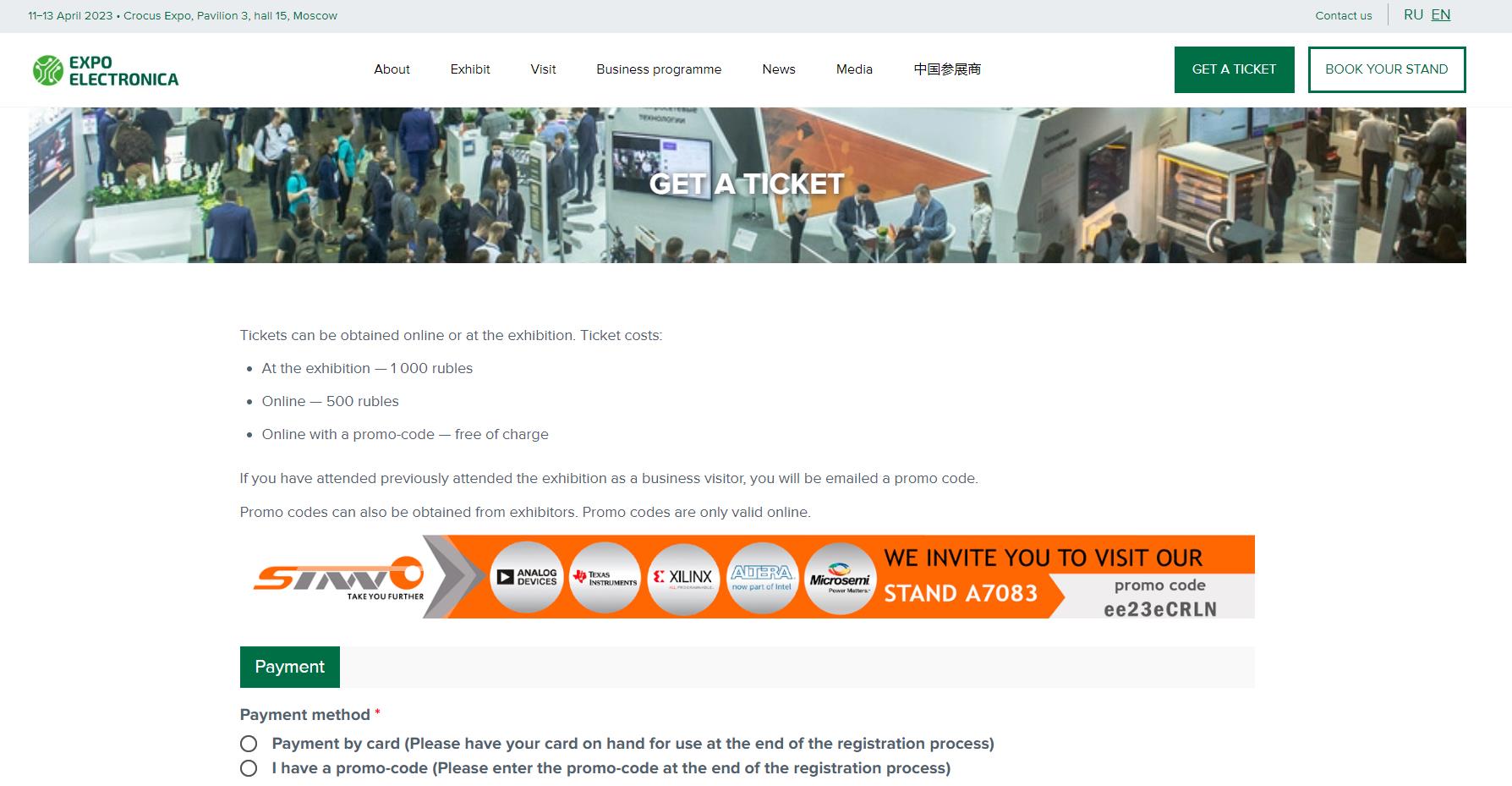
Task: Open the Visit menu
Action: 543,69
